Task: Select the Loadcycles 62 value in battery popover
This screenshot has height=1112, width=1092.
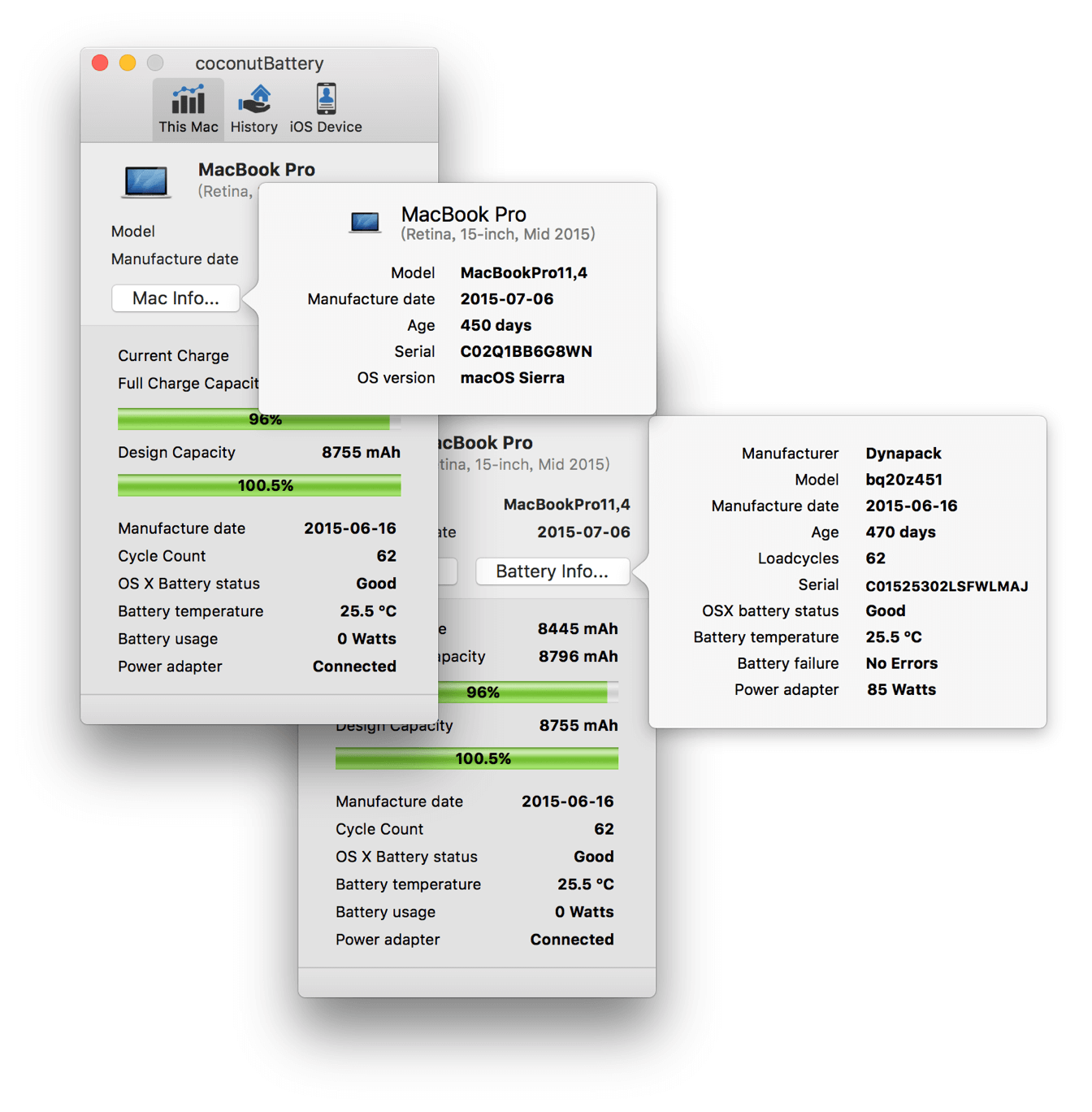Action: point(875,558)
